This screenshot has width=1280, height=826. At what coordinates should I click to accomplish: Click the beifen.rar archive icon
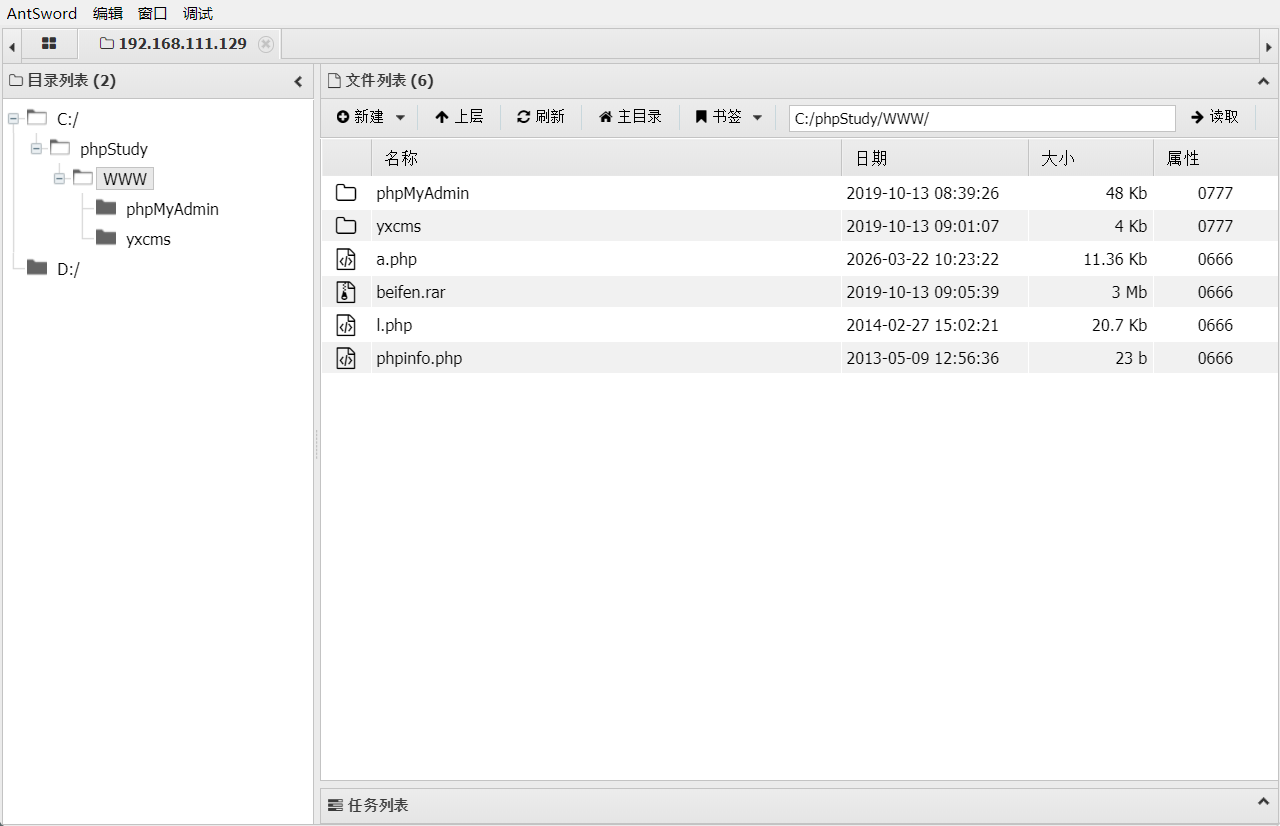click(346, 292)
